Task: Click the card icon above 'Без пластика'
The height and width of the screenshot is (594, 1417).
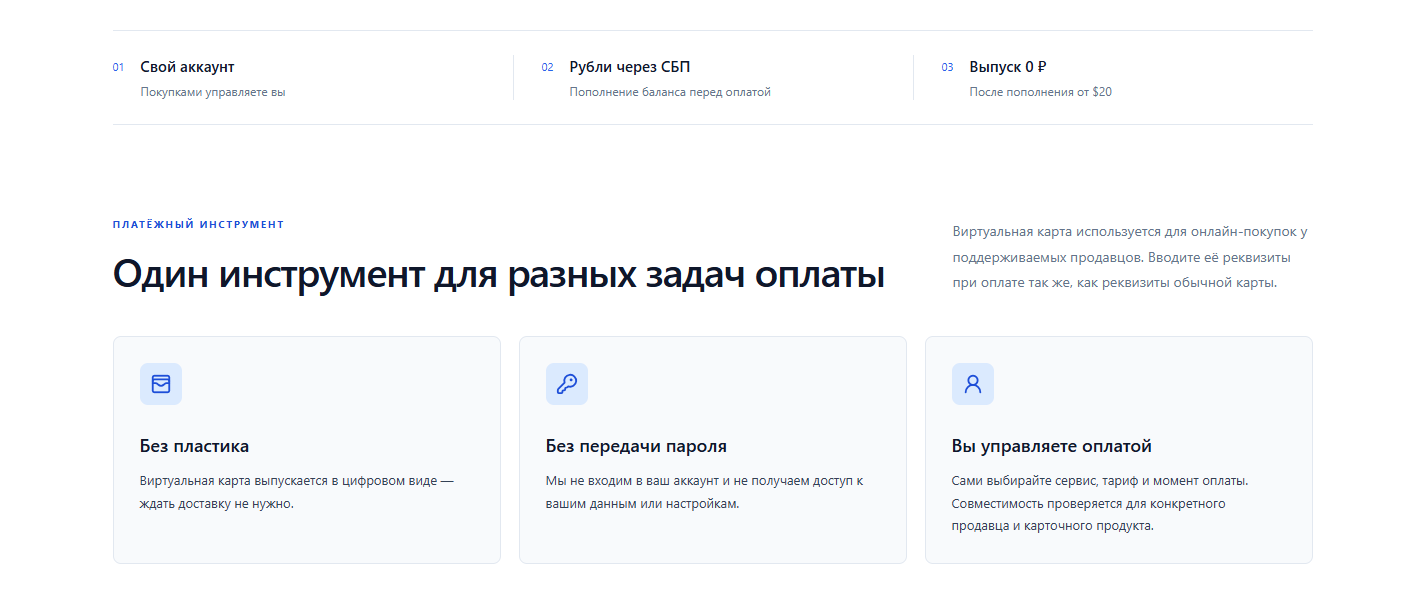Action: pyautogui.click(x=161, y=384)
